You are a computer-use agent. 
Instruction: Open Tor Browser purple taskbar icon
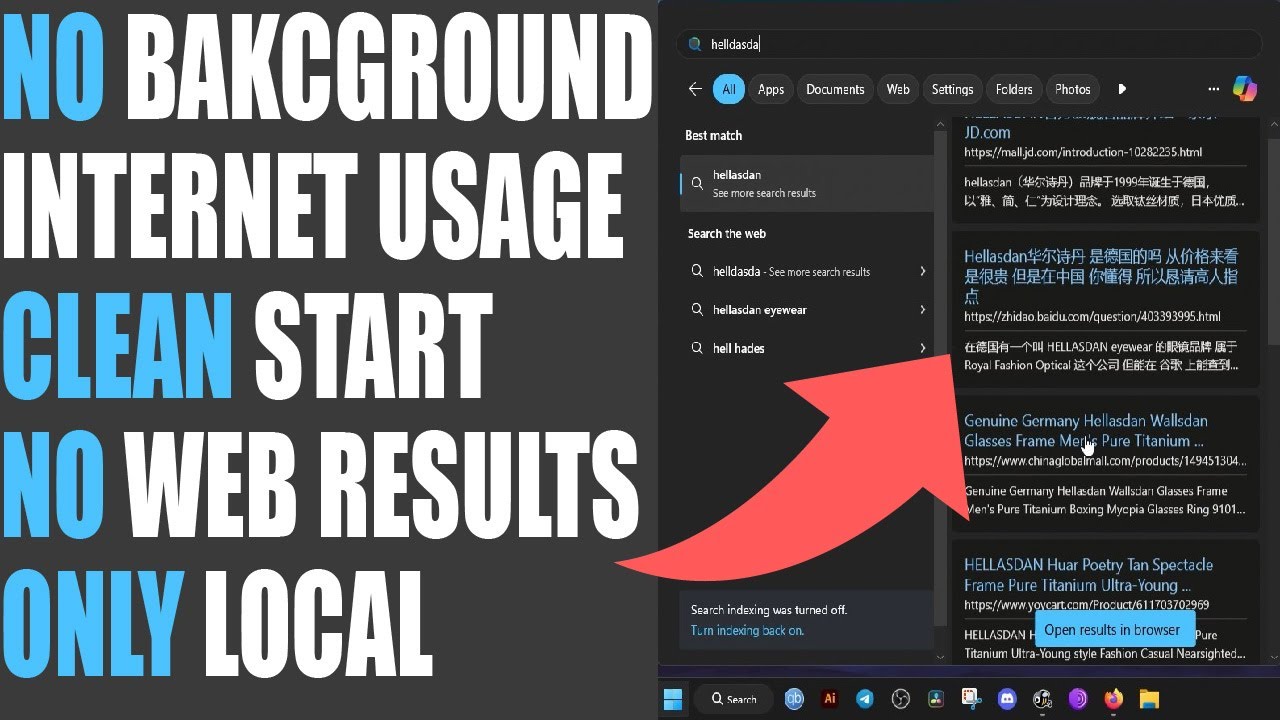(1078, 699)
